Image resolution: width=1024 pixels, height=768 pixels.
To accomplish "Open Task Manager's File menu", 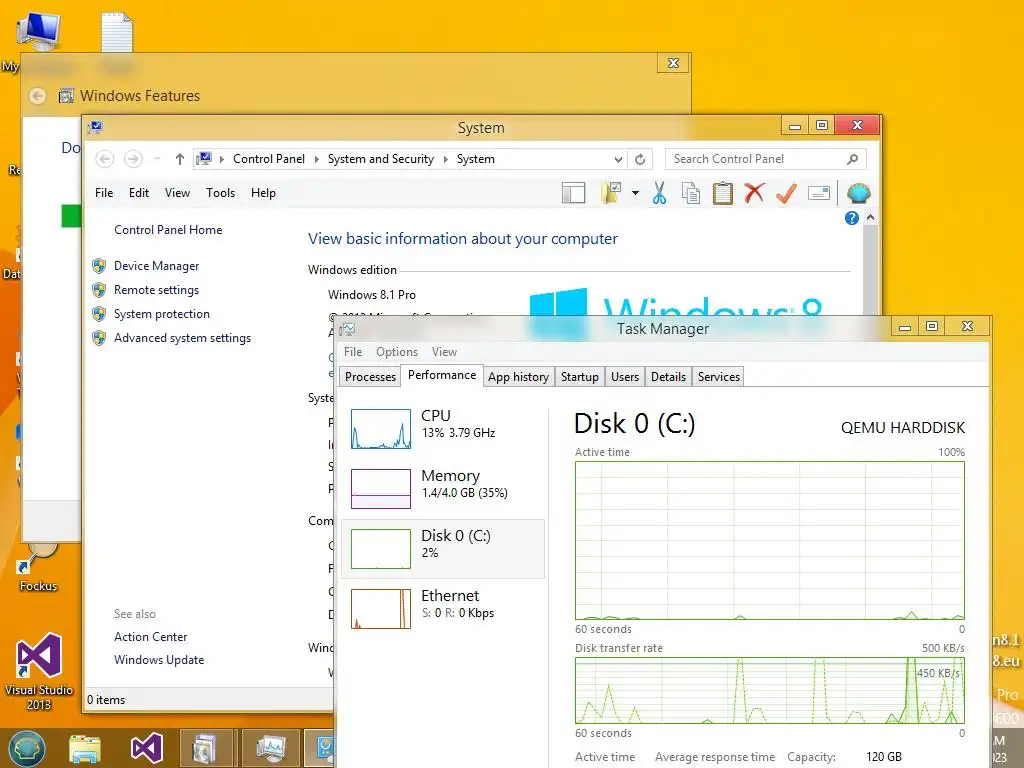I will 353,352.
